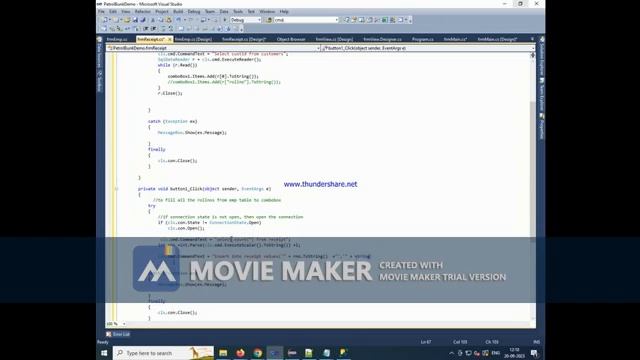
Task: Click the Paste toolbar icon
Action: 169,20
